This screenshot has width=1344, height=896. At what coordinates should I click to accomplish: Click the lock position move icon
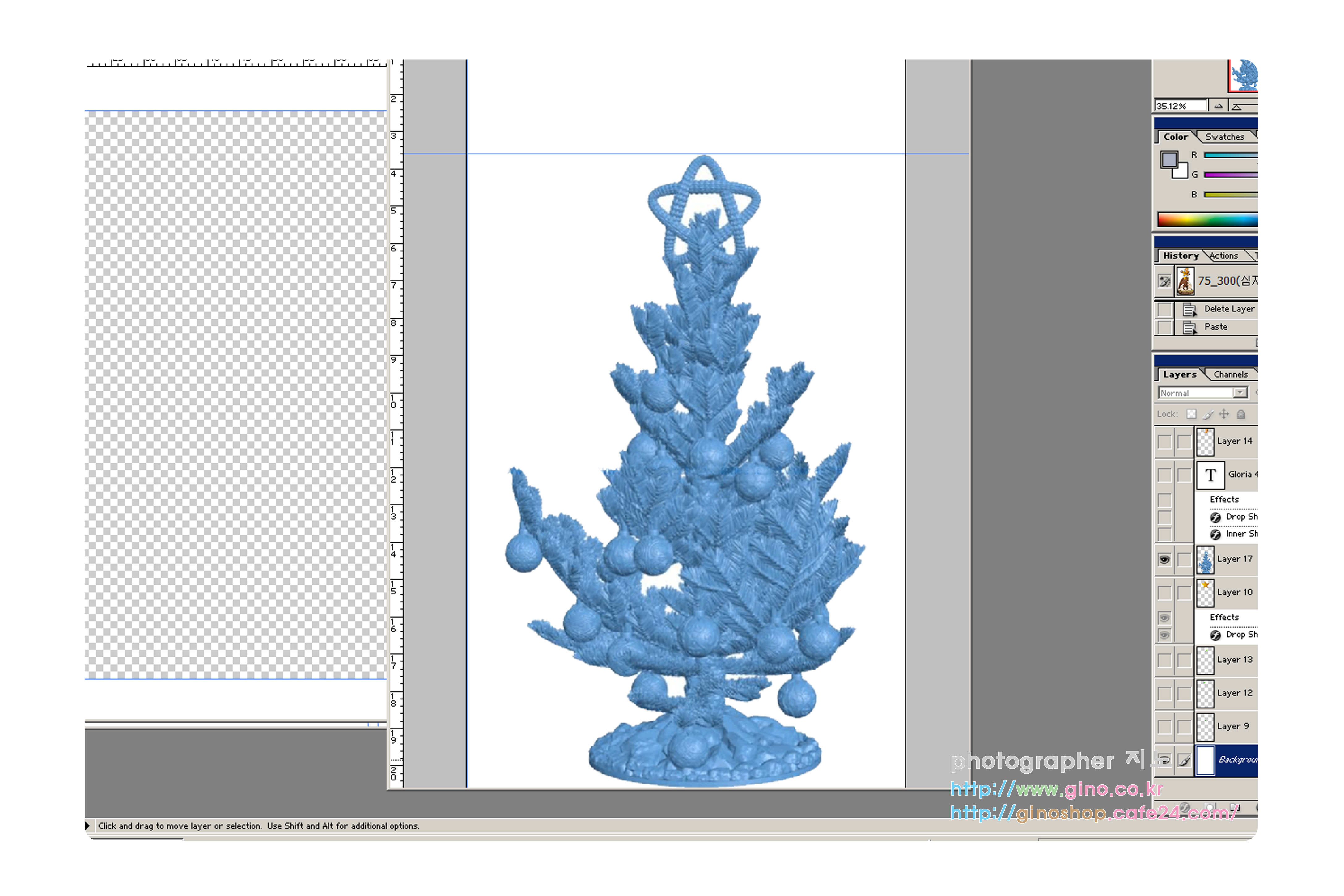pos(1223,414)
